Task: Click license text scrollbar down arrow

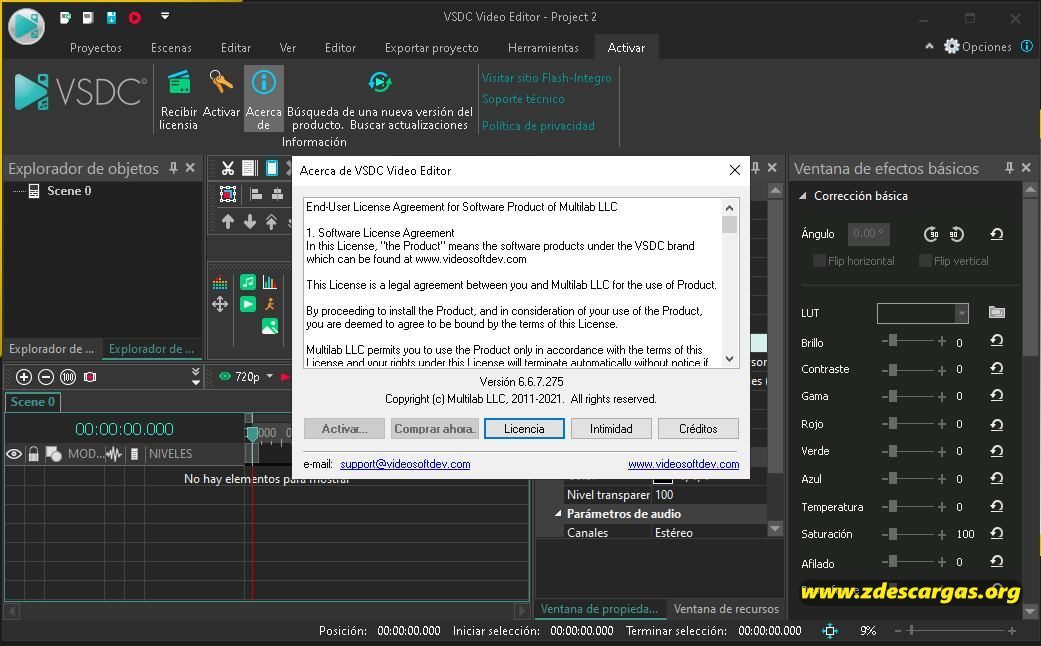Action: click(729, 359)
